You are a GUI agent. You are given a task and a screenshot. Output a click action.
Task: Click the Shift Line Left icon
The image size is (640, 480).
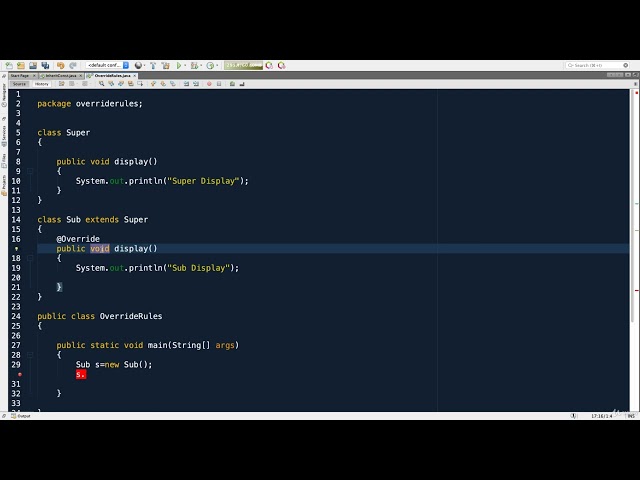point(186,84)
